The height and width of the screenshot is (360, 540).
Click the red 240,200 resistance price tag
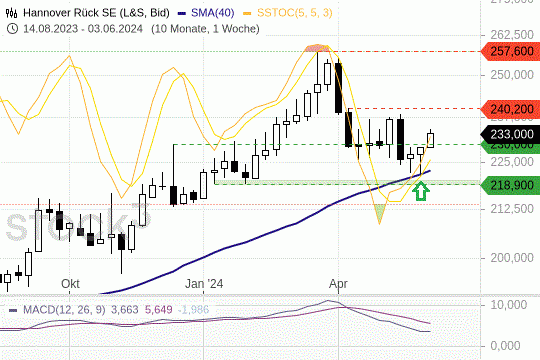coord(510,109)
